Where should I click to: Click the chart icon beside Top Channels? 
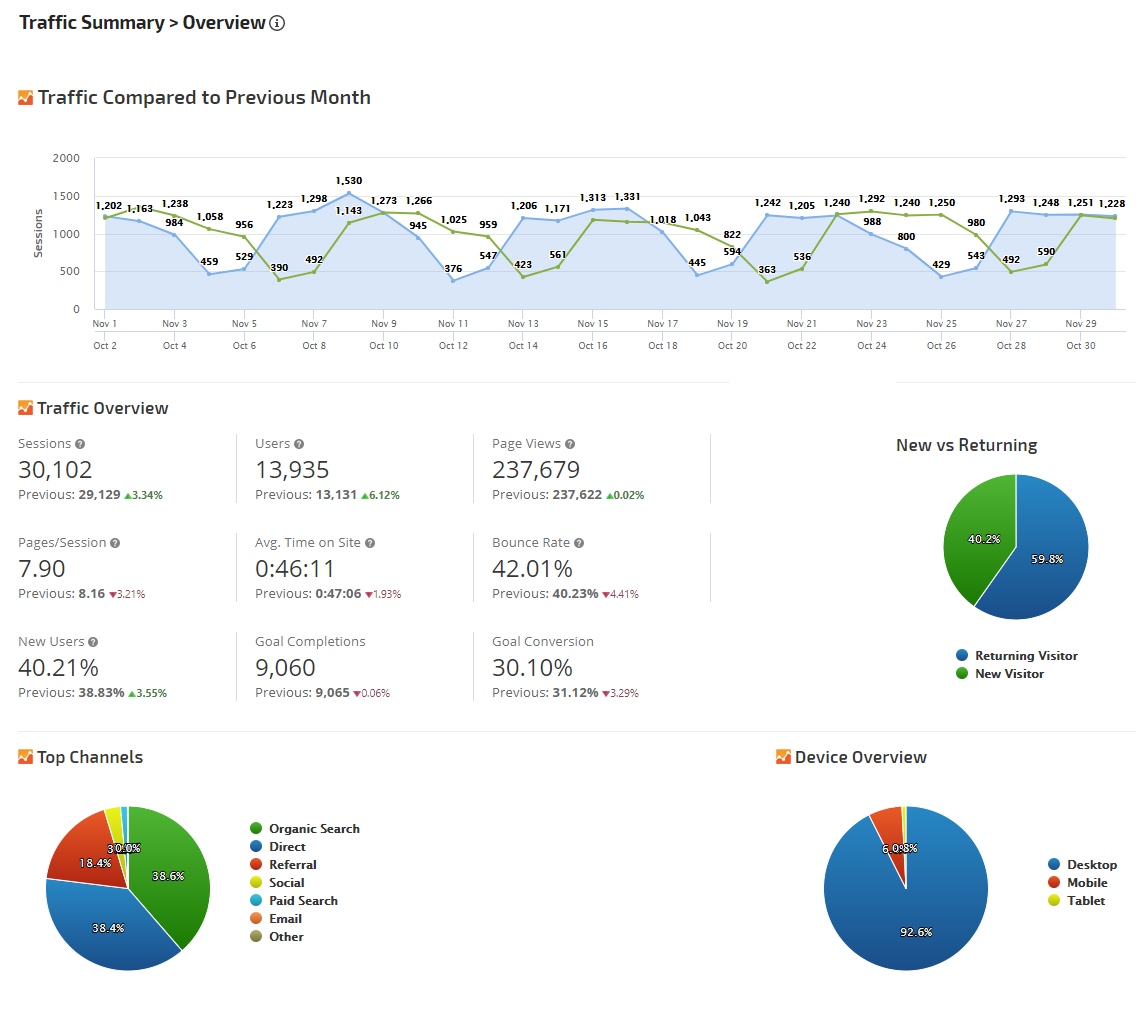tap(26, 757)
